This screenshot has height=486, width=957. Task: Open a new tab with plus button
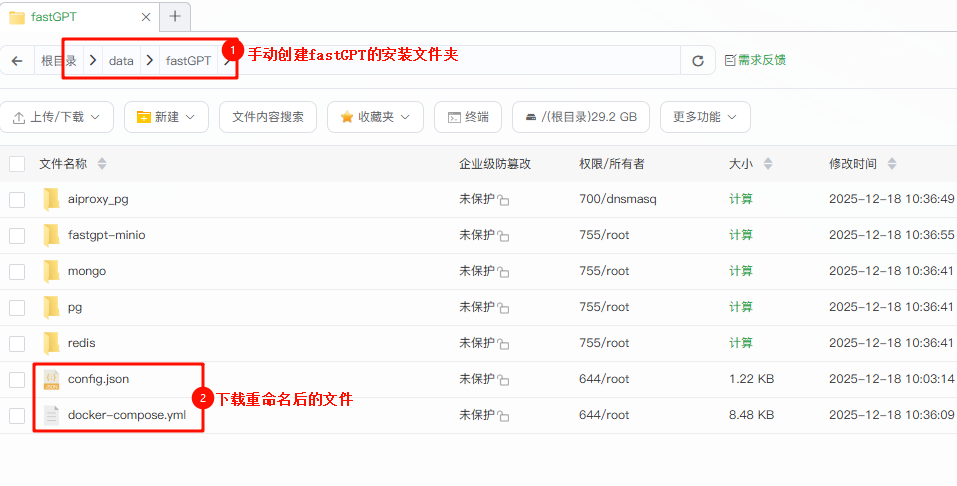(x=175, y=16)
